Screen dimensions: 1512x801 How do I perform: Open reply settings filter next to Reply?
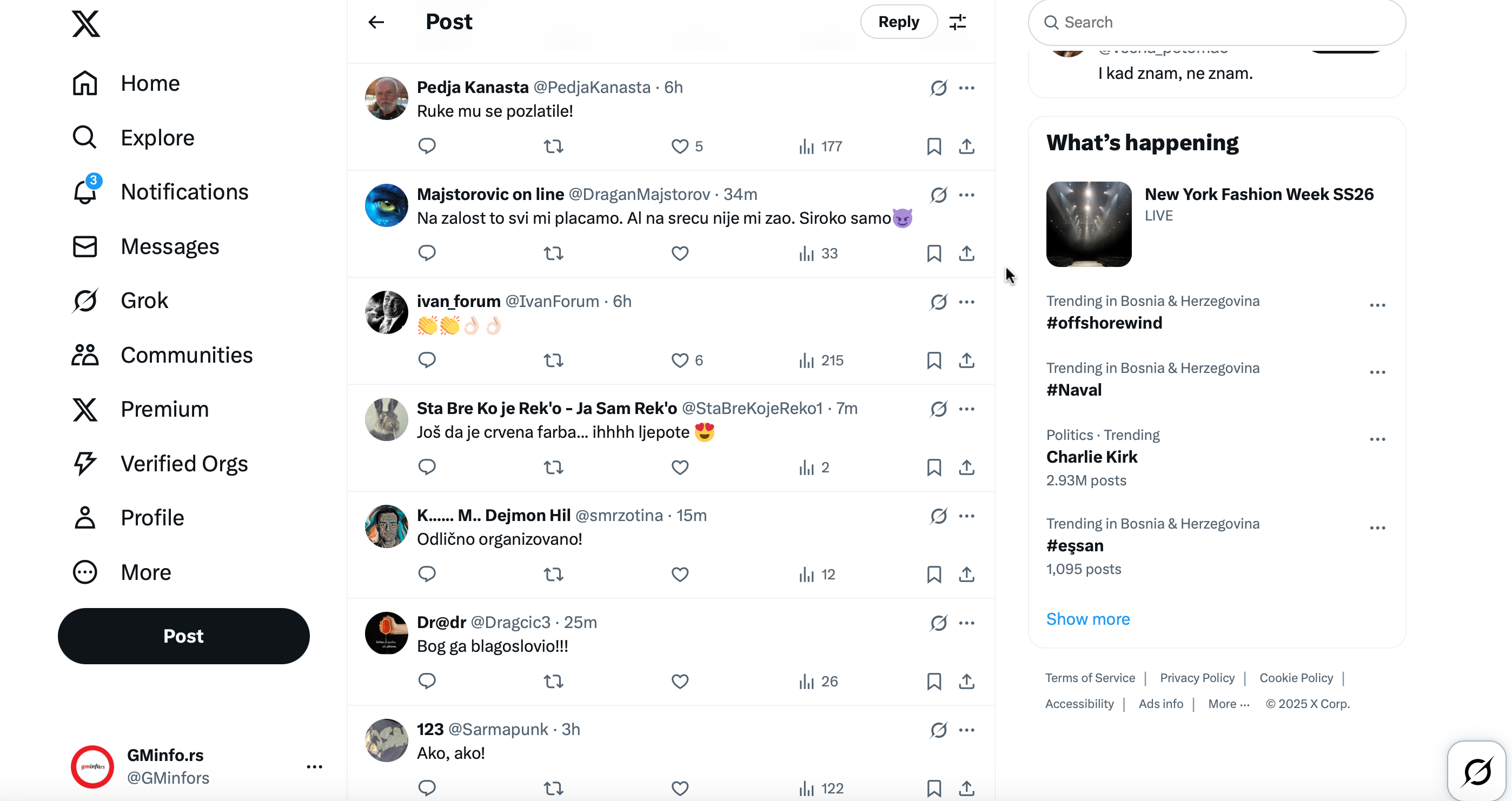tap(957, 22)
